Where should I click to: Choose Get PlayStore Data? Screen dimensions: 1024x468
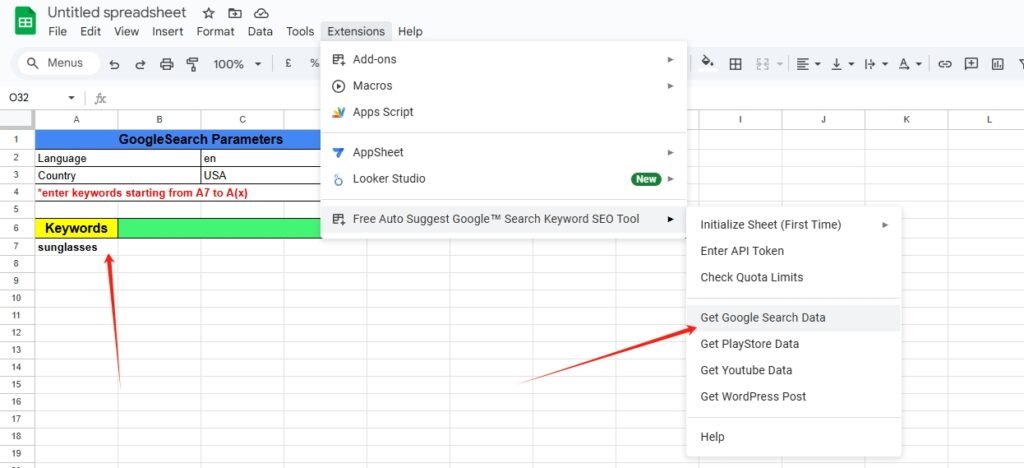[x=793, y=344]
